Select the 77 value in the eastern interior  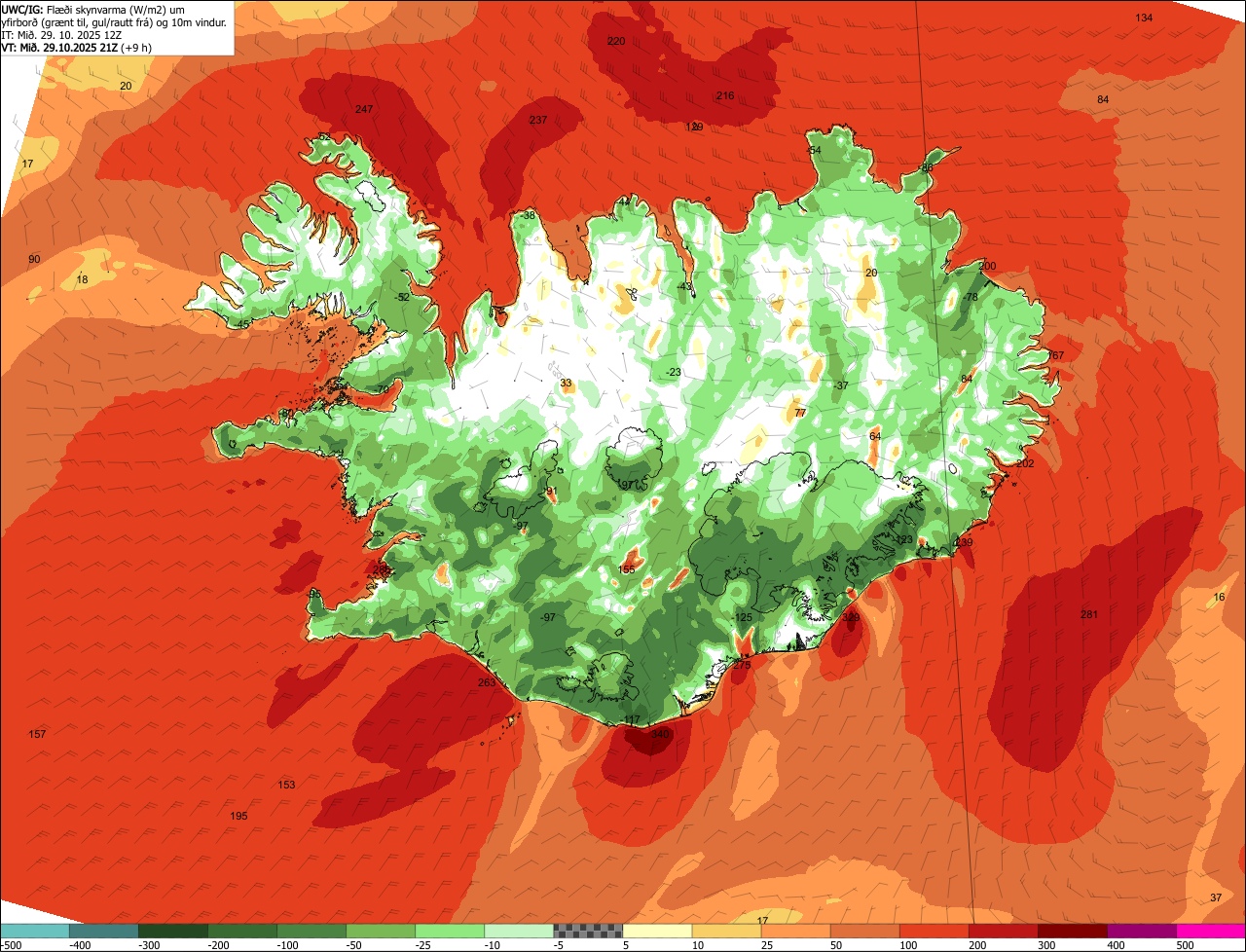pos(800,413)
